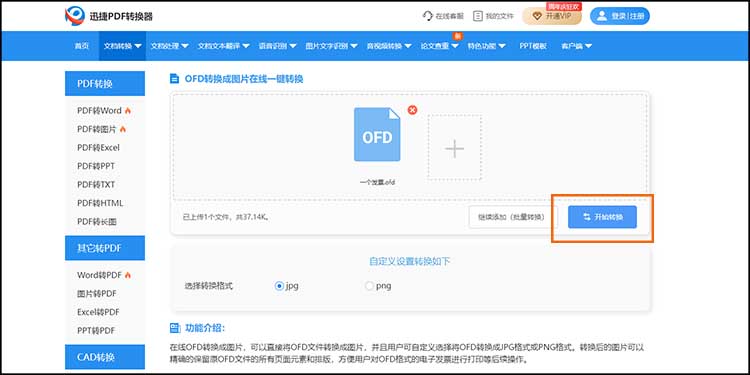Screen dimensions: 750x375
Task: Click the plus box to add file
Action: pos(454,147)
